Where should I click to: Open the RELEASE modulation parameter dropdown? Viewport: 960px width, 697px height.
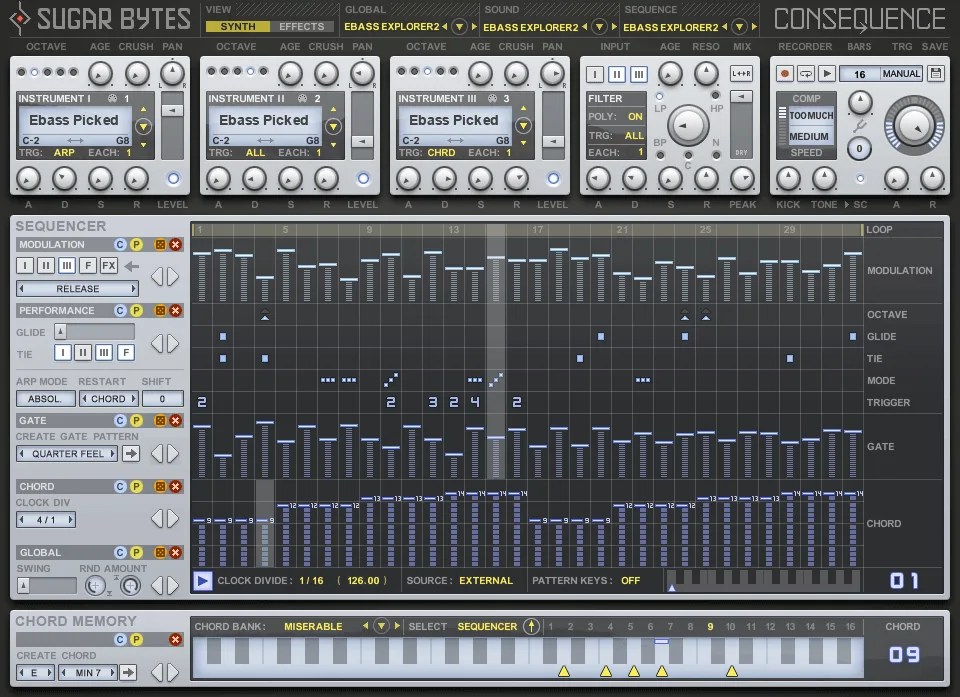pyautogui.click(x=76, y=287)
